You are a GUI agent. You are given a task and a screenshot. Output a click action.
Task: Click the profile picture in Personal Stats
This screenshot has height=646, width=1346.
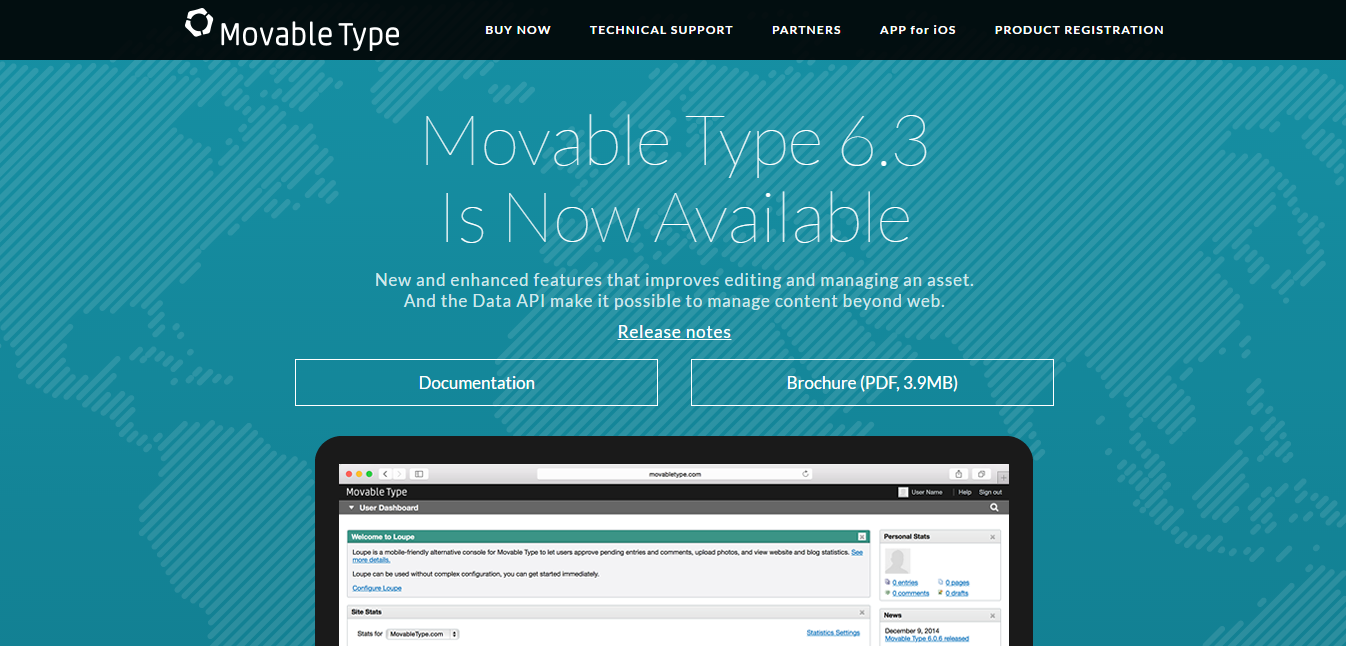tap(897, 561)
